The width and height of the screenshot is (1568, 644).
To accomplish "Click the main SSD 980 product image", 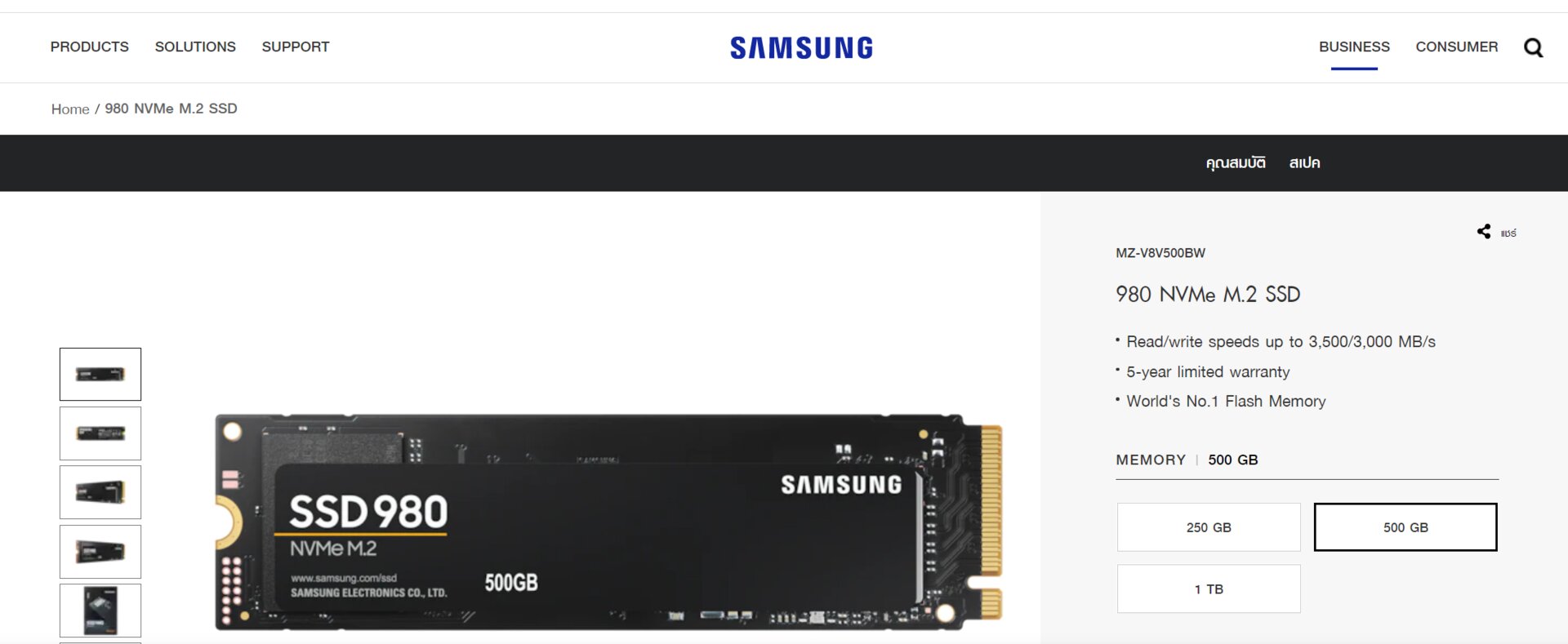I will tap(608, 522).
